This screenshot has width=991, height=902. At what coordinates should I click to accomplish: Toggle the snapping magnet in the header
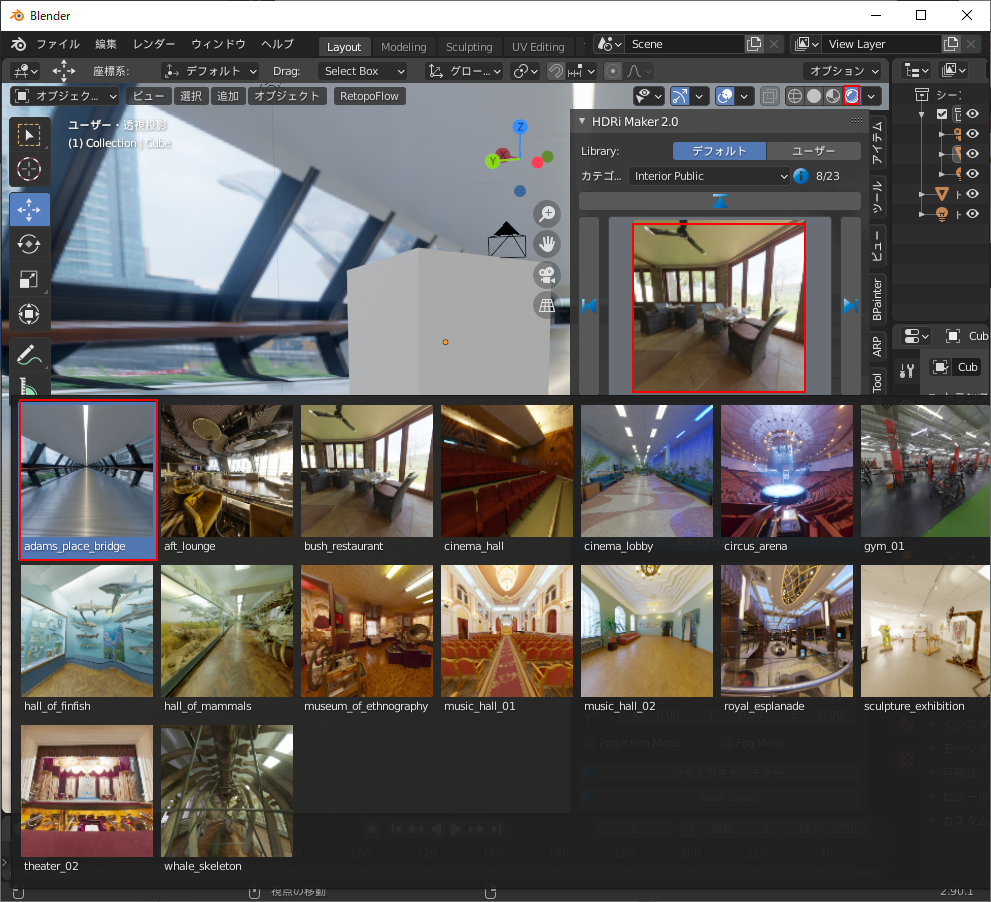556,70
